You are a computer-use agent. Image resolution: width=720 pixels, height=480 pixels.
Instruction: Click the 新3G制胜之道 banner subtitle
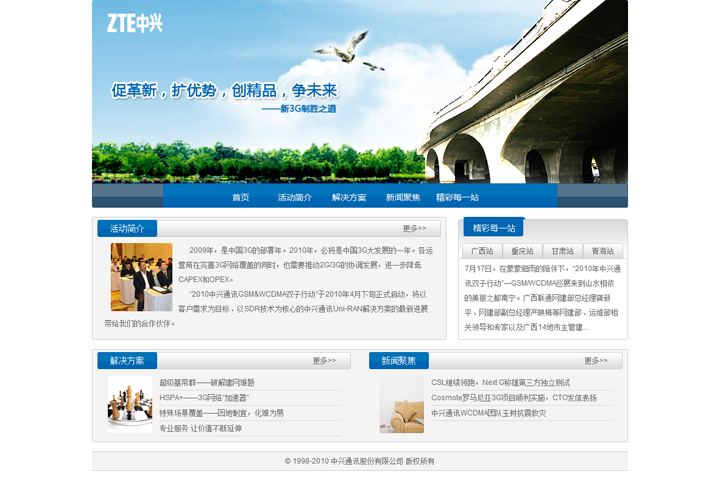point(299,109)
